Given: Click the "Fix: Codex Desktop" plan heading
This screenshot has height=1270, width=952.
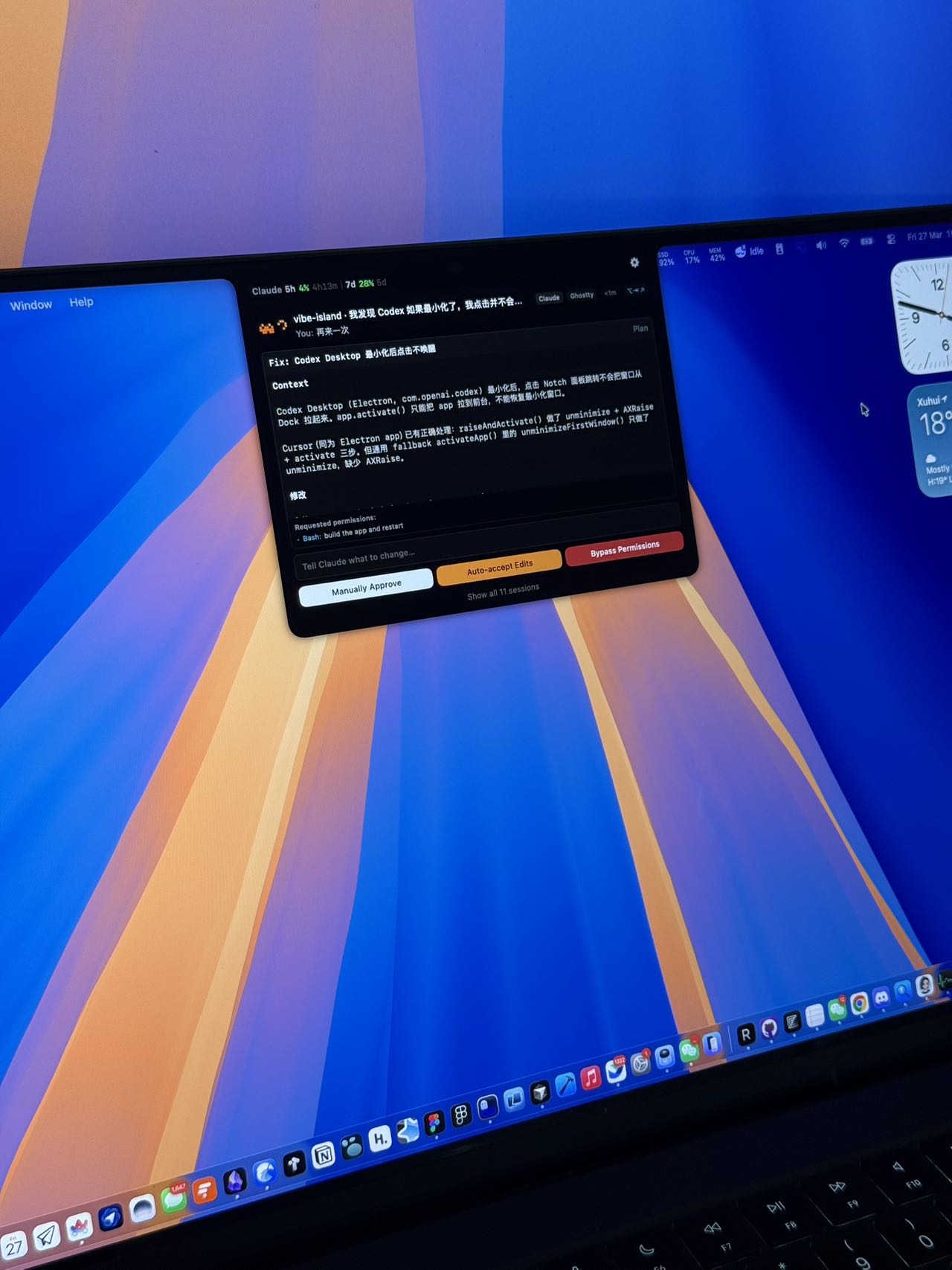Looking at the screenshot, I should click(353, 355).
